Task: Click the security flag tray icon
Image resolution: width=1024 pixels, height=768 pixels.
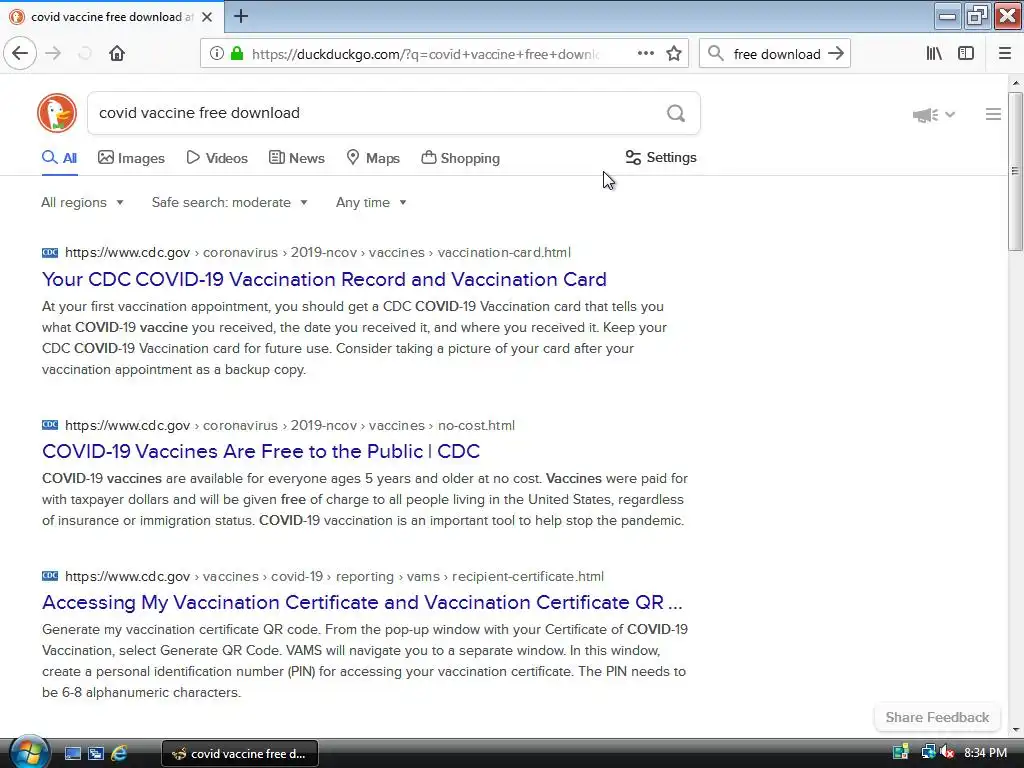Action: (901, 752)
